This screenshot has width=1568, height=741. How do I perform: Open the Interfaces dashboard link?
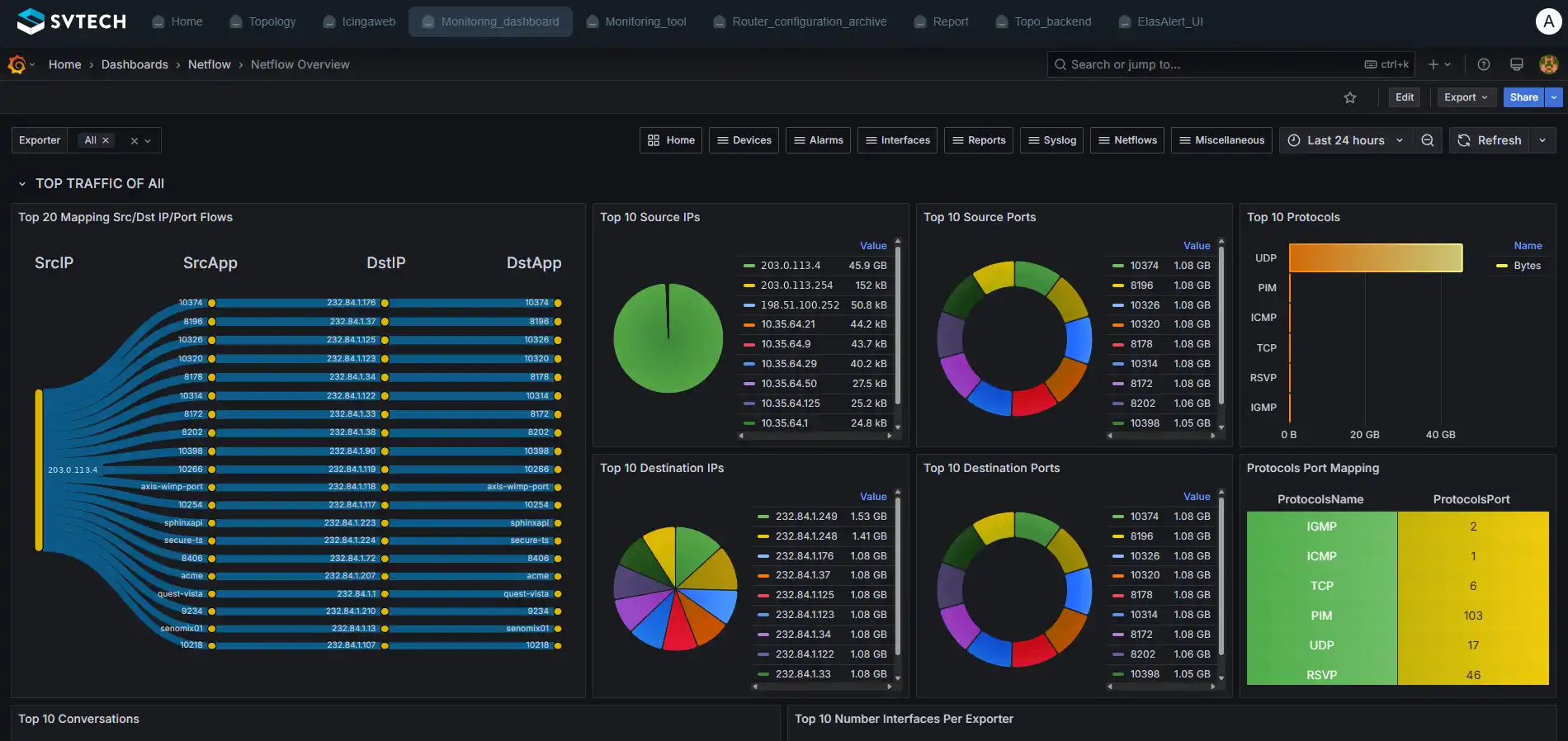coord(898,140)
